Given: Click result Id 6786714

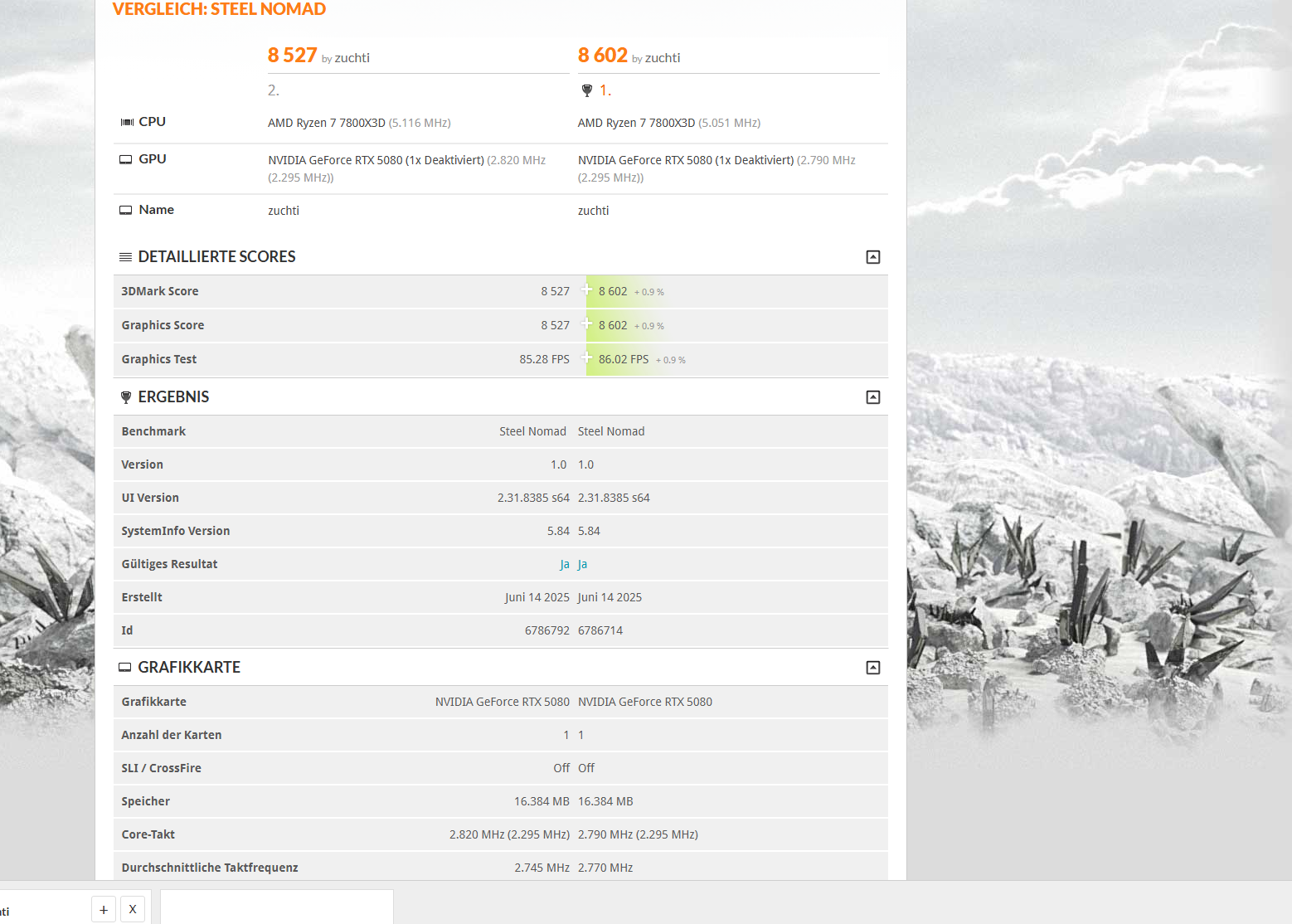Looking at the screenshot, I should point(600,630).
